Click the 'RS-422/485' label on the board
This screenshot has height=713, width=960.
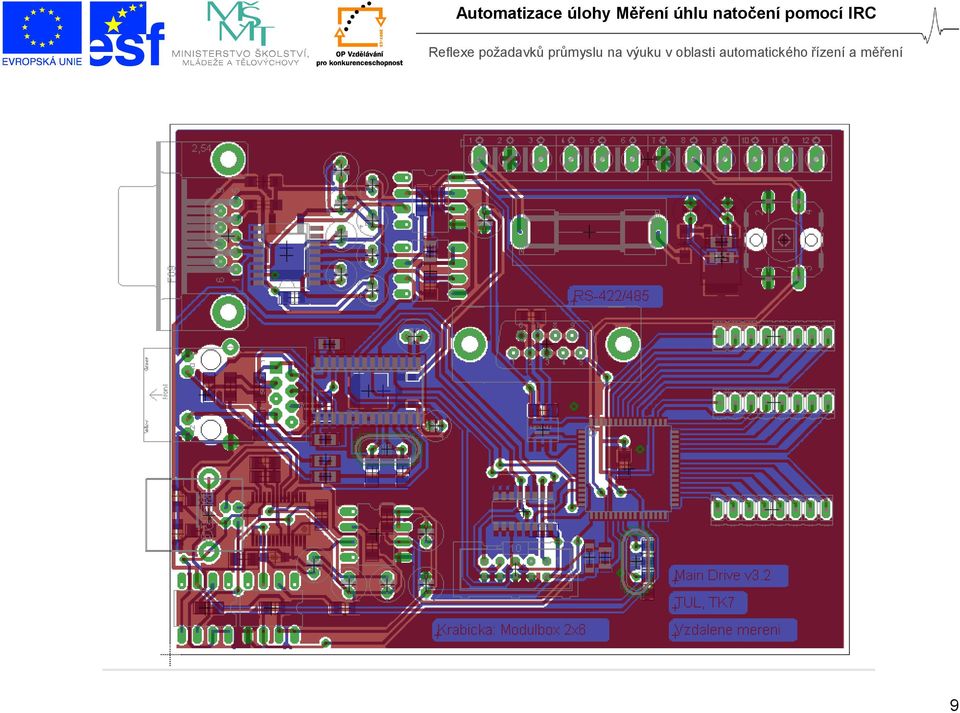[615, 296]
